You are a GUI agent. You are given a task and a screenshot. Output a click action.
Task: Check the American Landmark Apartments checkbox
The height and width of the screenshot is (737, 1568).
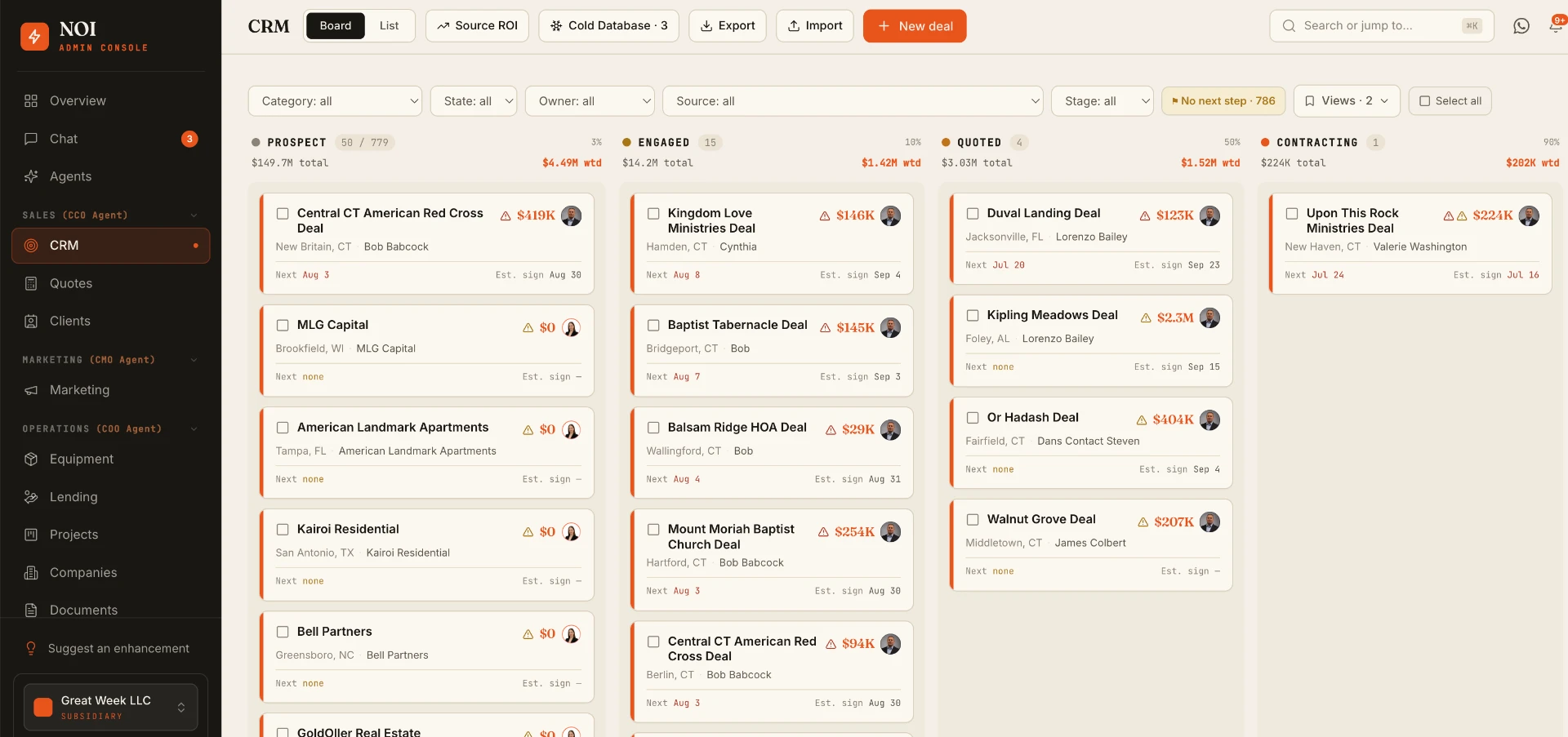(283, 428)
